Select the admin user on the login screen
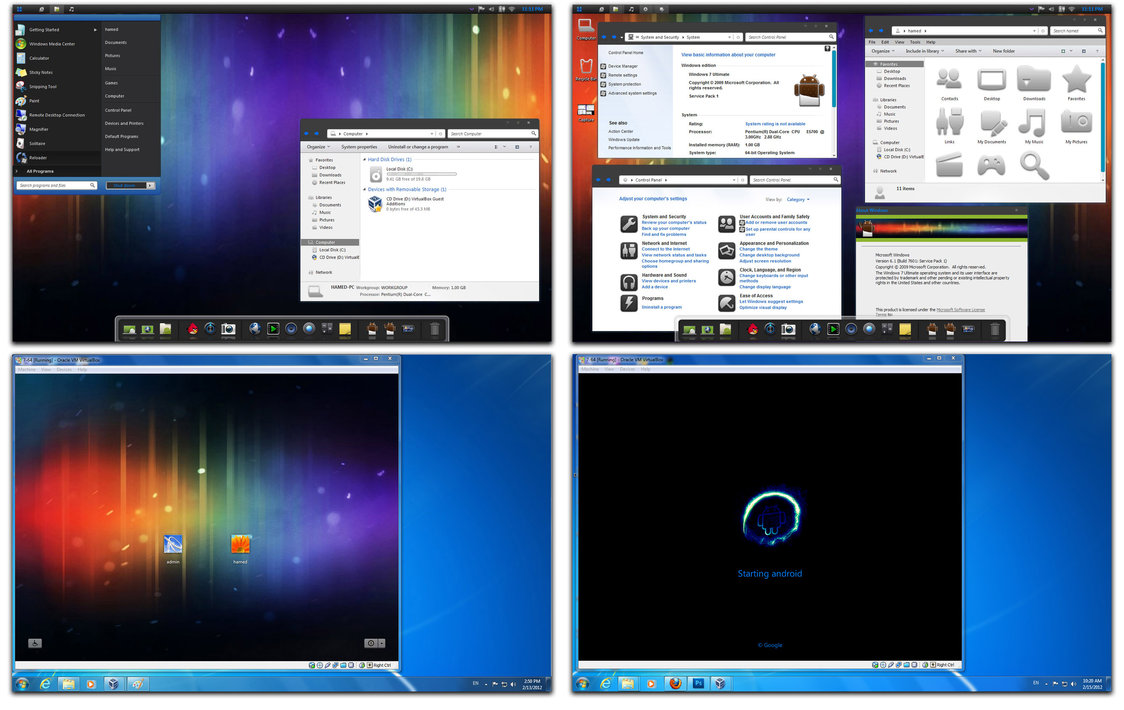The image size is (1124, 710). 173,549
